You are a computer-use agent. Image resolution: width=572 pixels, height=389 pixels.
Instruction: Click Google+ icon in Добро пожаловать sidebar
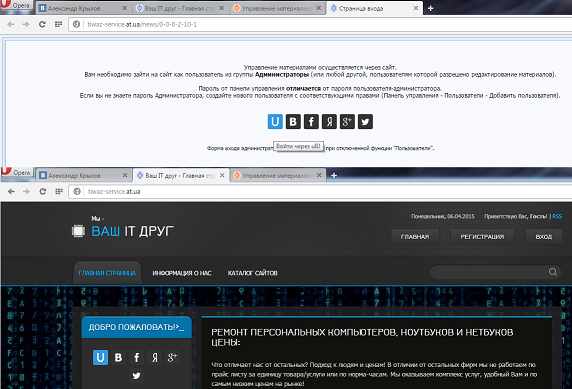pos(172,357)
